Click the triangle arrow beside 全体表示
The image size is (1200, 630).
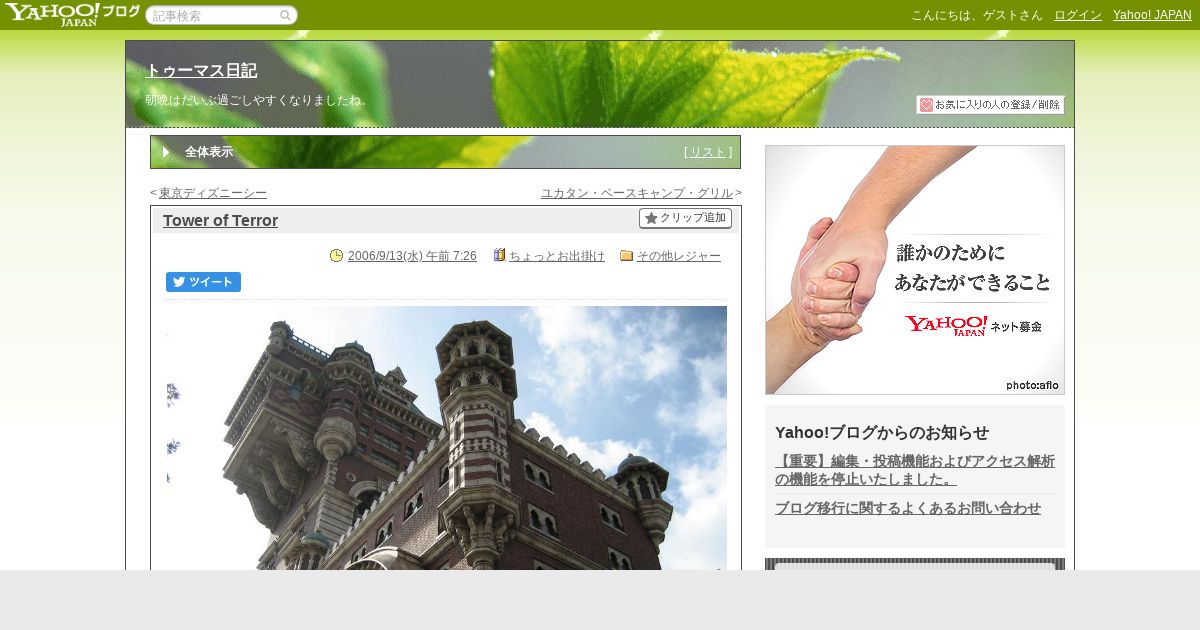click(x=167, y=152)
